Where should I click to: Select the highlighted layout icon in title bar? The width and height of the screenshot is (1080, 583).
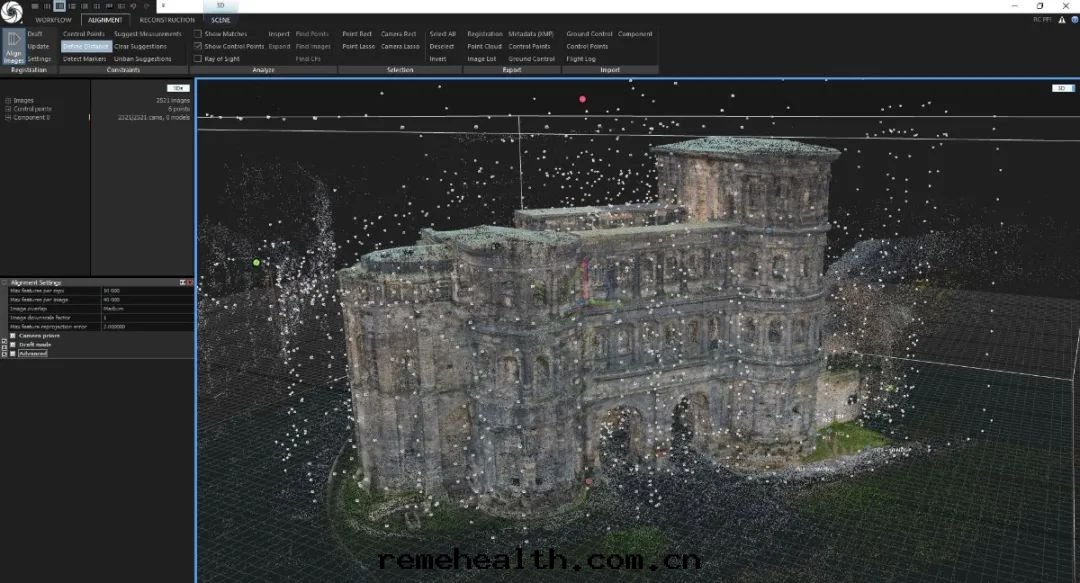59,6
